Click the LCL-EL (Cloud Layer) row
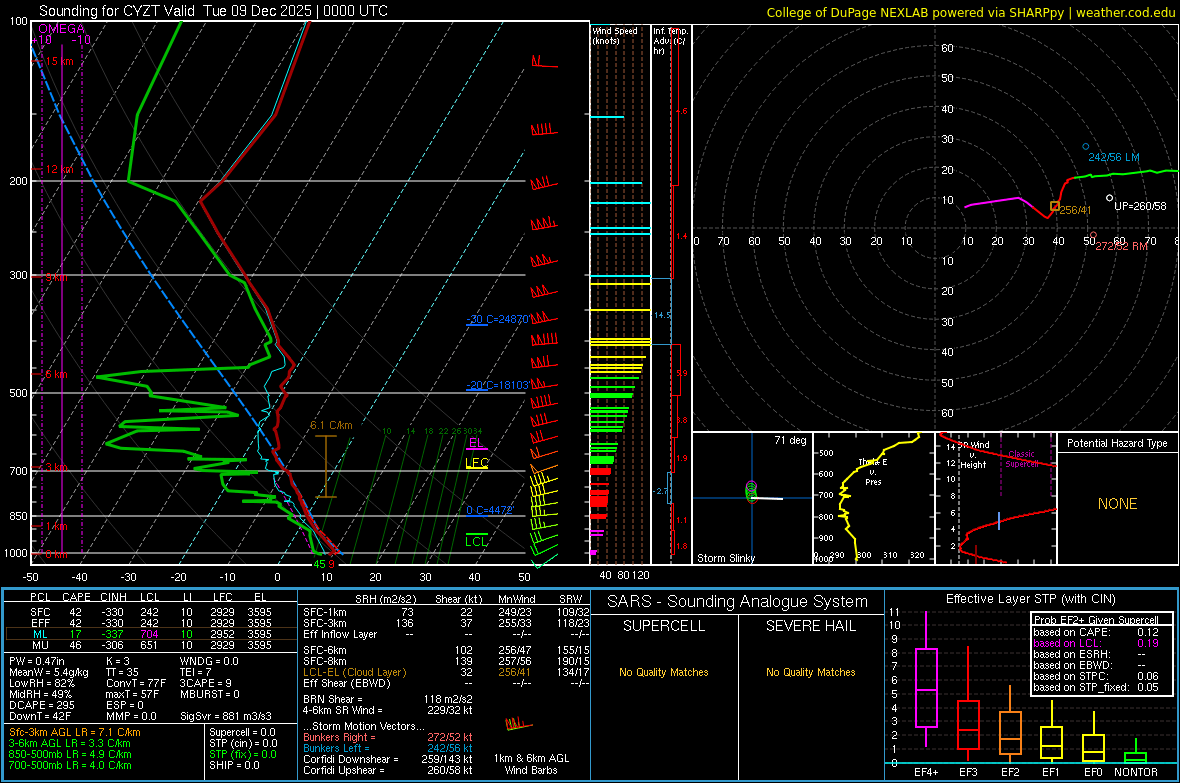The image size is (1180, 783). (446, 672)
